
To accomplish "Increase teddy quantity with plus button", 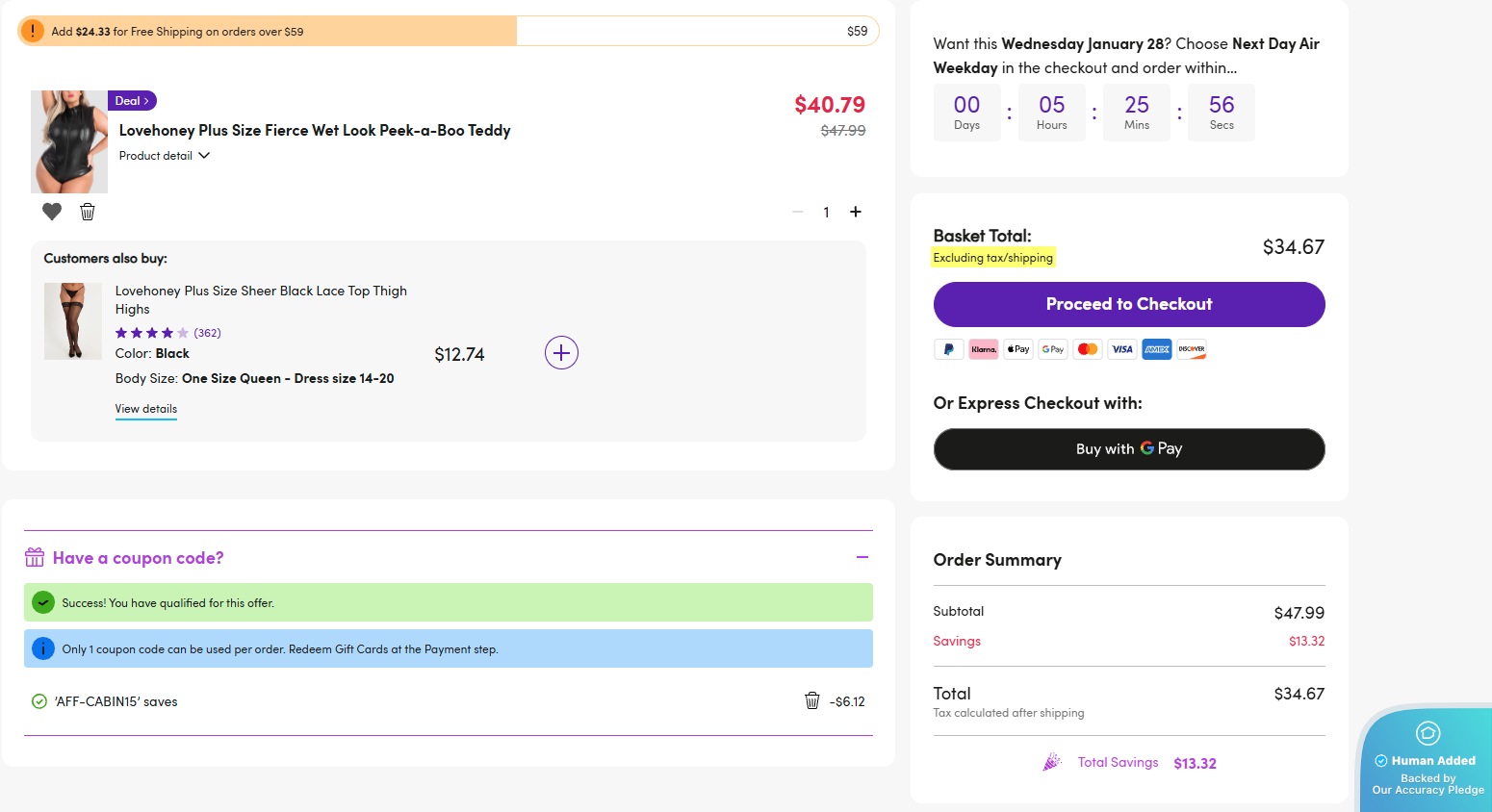I will (856, 212).
